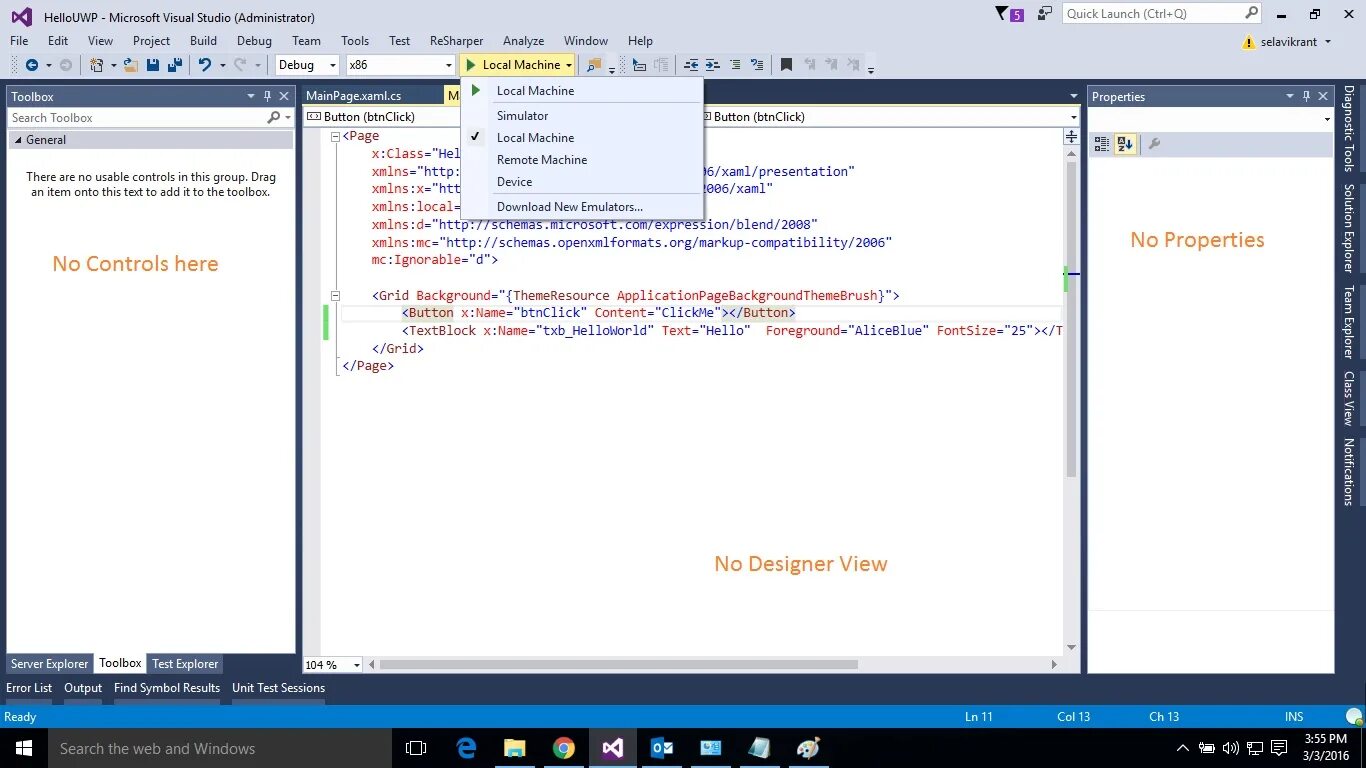Collapse the Grid element outline
The width and height of the screenshot is (1366, 768).
(x=335, y=296)
